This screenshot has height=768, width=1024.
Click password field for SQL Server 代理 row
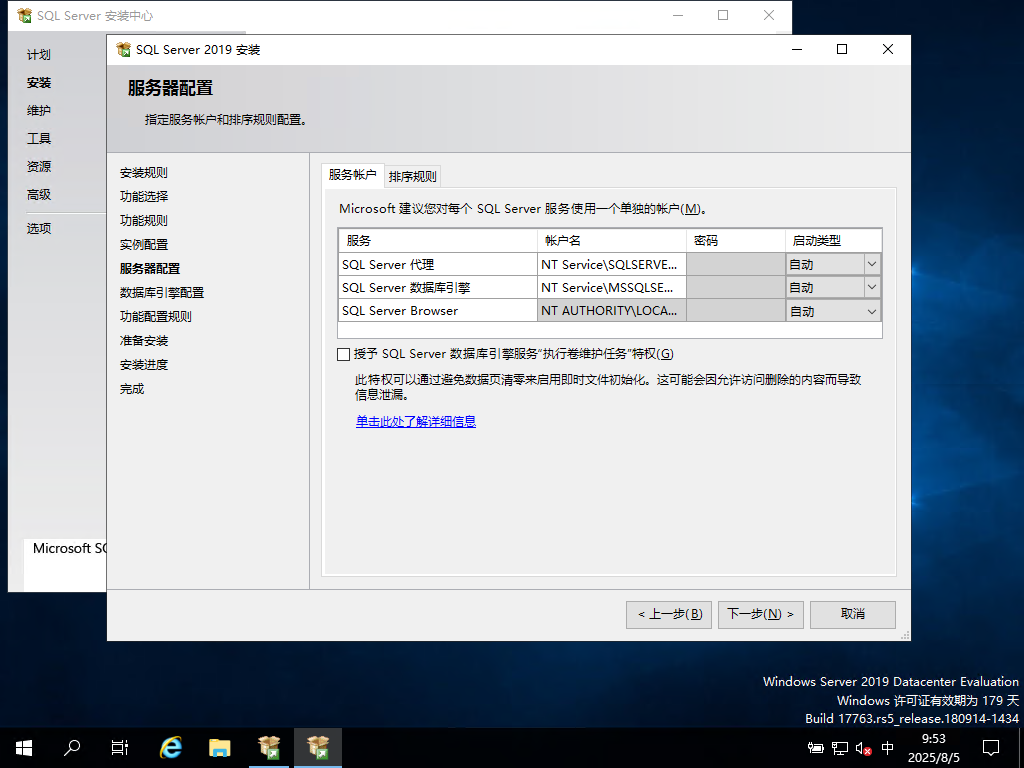pos(736,264)
